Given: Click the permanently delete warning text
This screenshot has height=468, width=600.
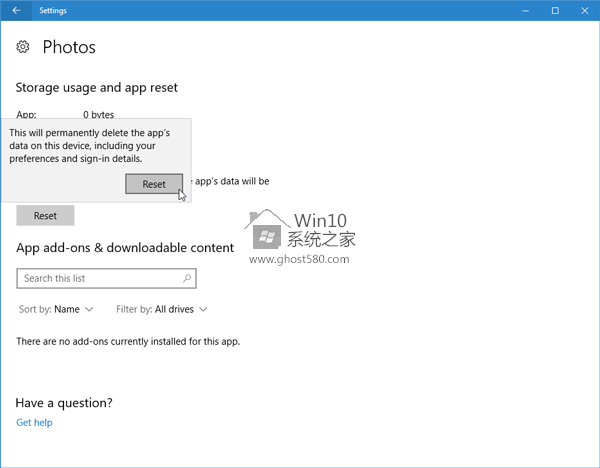Looking at the screenshot, I should (x=90, y=146).
